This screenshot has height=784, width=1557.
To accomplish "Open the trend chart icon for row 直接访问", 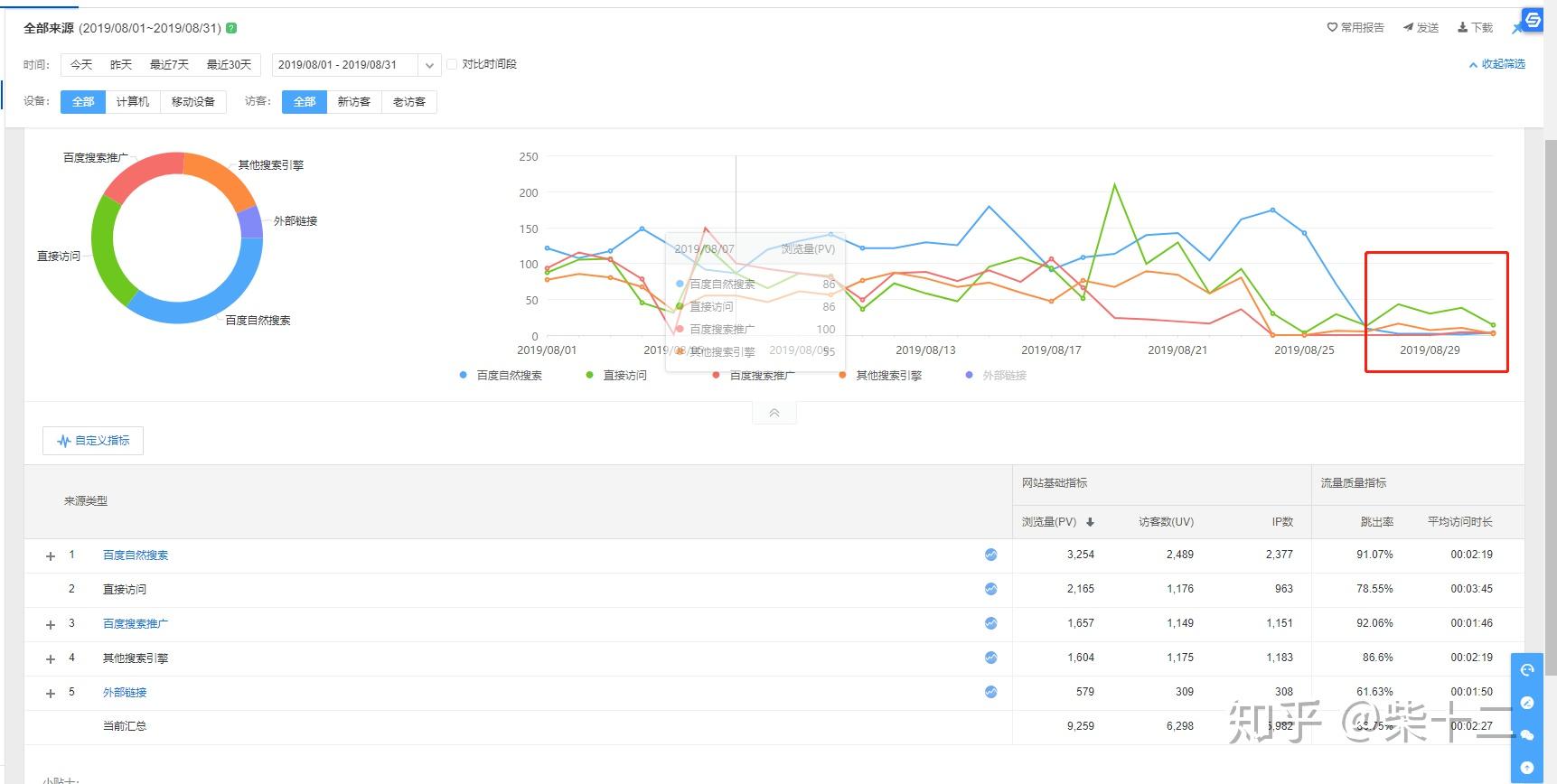I will pos(991,589).
